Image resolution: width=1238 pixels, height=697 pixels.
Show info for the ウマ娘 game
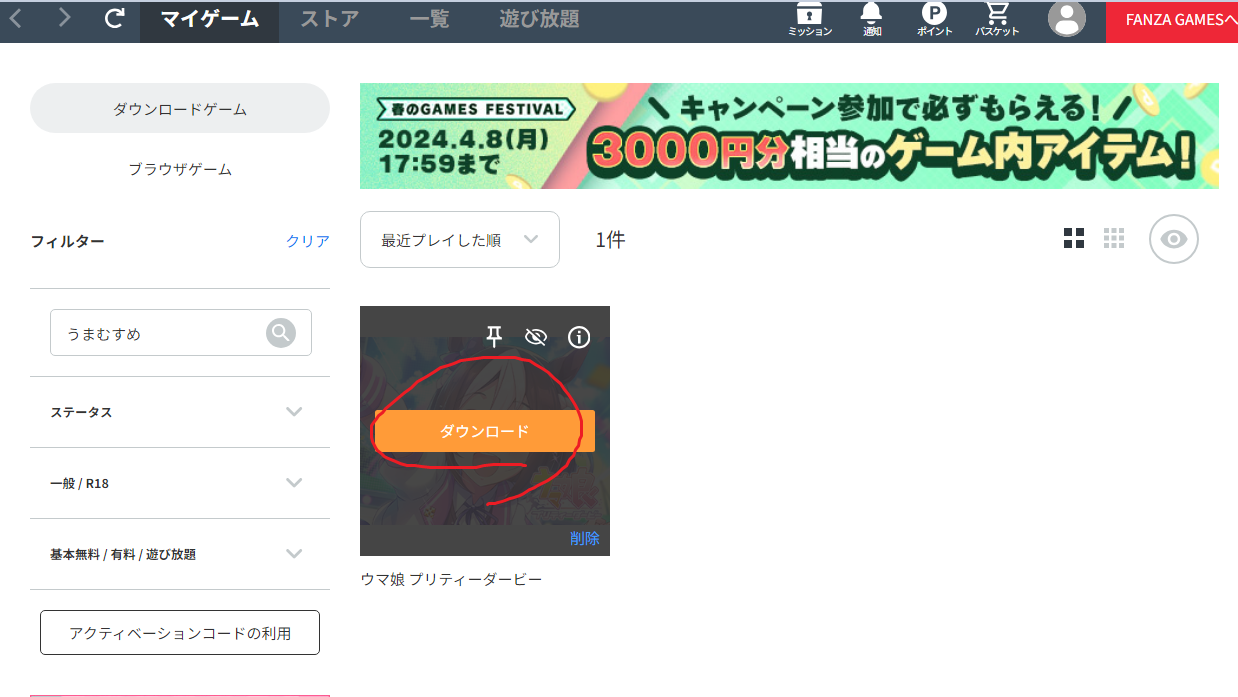tap(579, 337)
